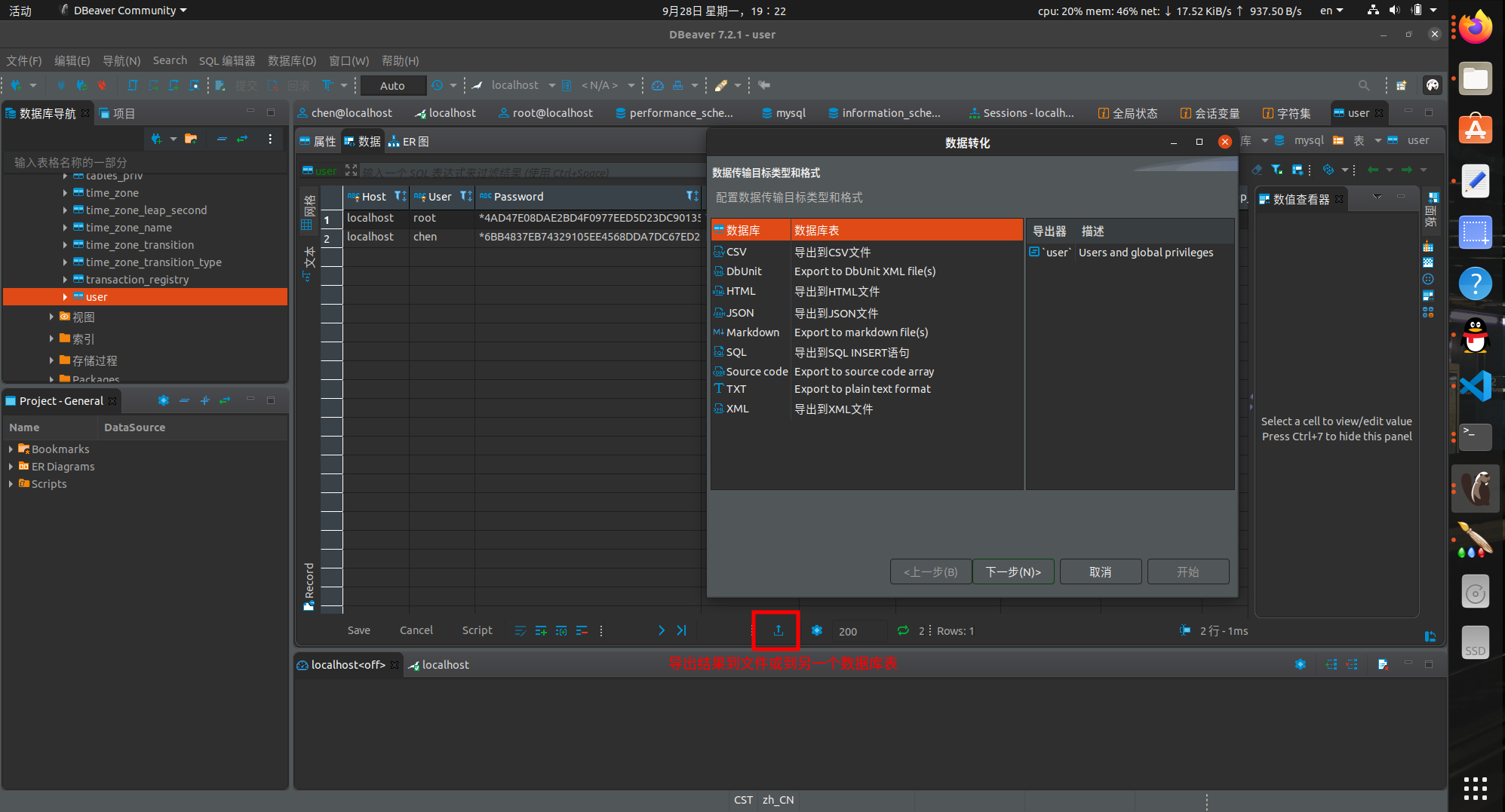The width and height of the screenshot is (1505, 812).
Task: Toggle Project panel configure gear icon
Action: coord(163,400)
